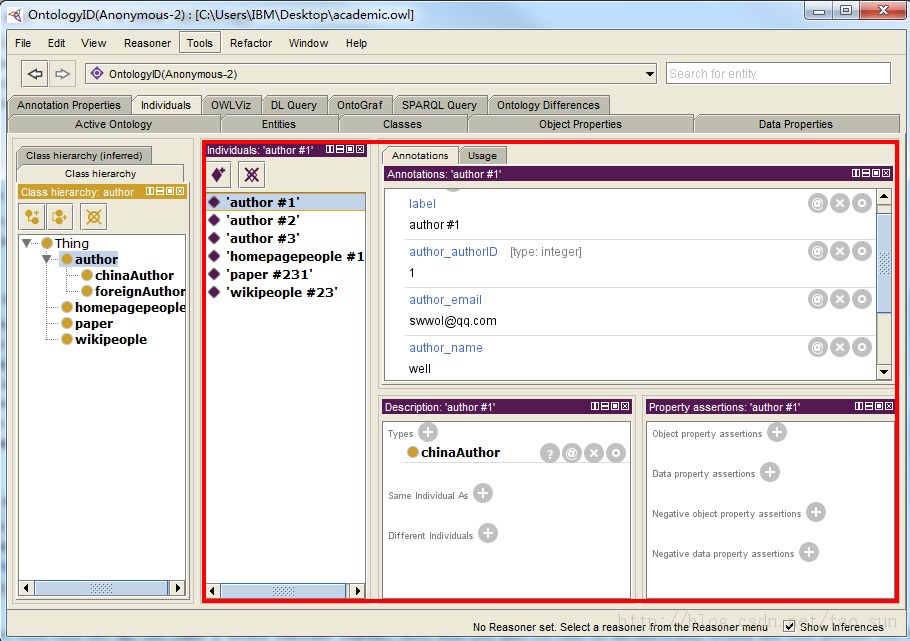
Task: Edit the author_name annotation
Action: (862, 347)
